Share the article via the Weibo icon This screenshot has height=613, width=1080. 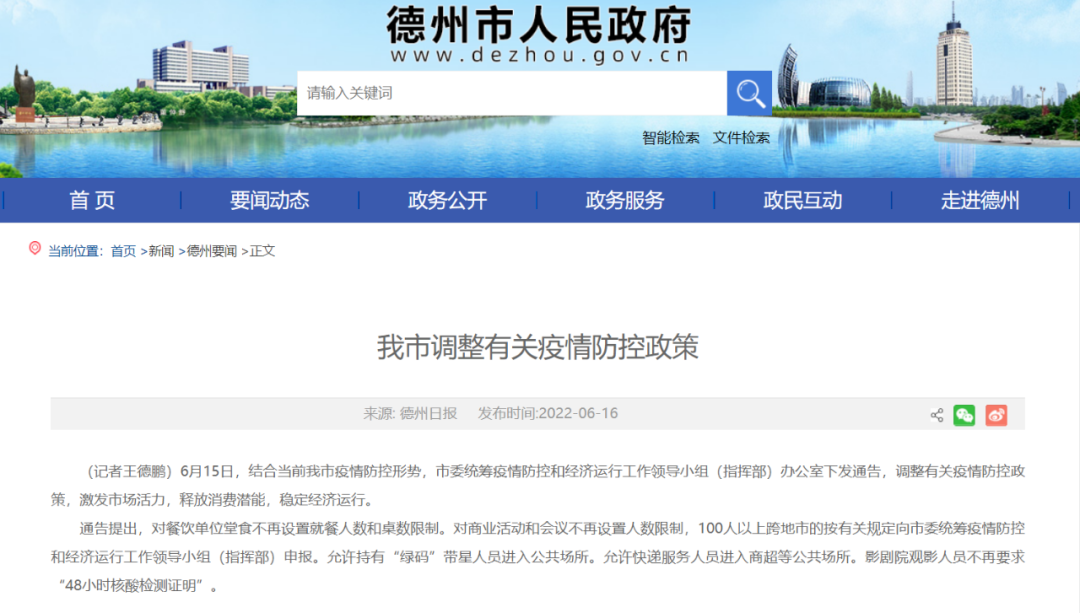pyautogui.click(x=996, y=414)
